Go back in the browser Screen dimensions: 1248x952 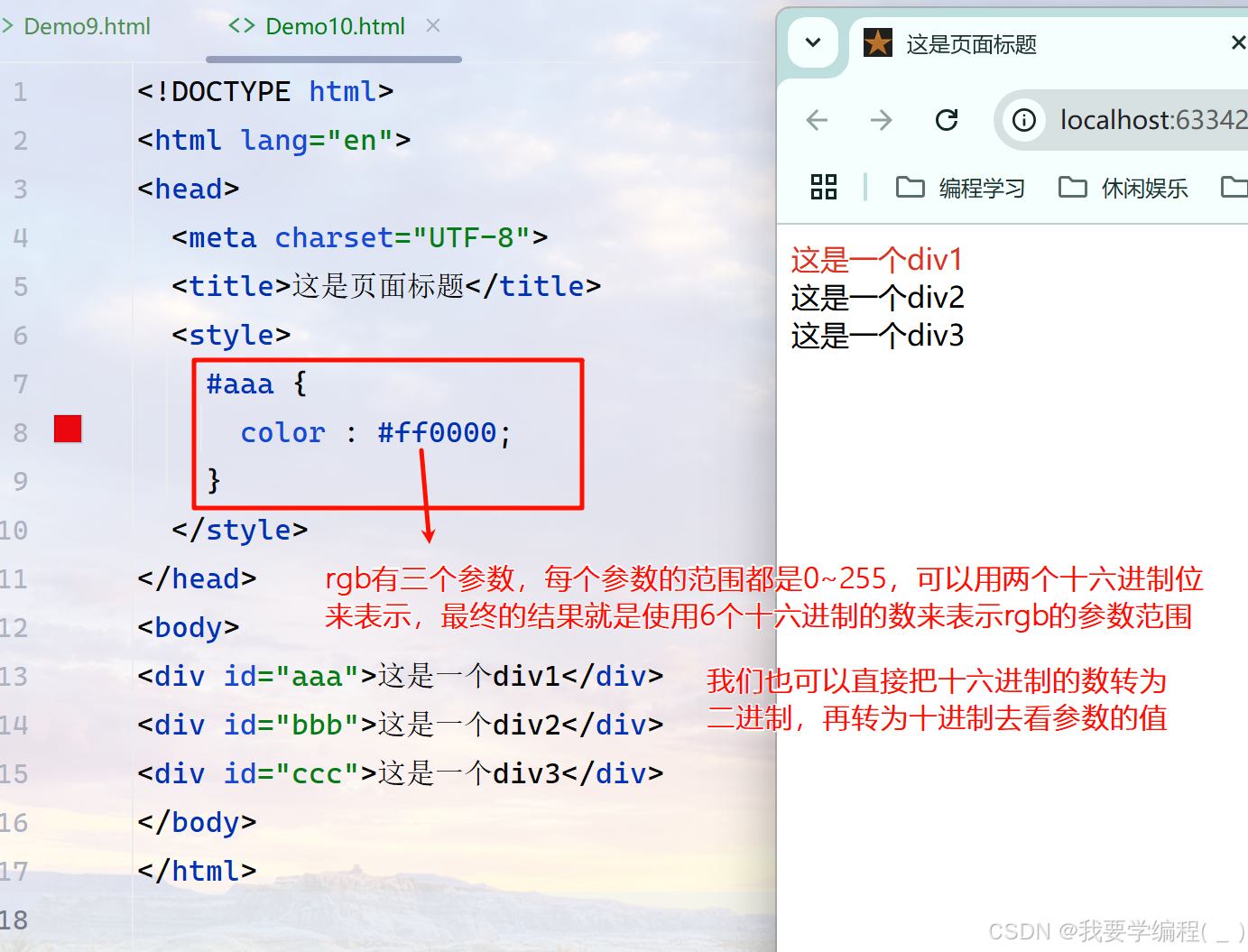(x=818, y=120)
